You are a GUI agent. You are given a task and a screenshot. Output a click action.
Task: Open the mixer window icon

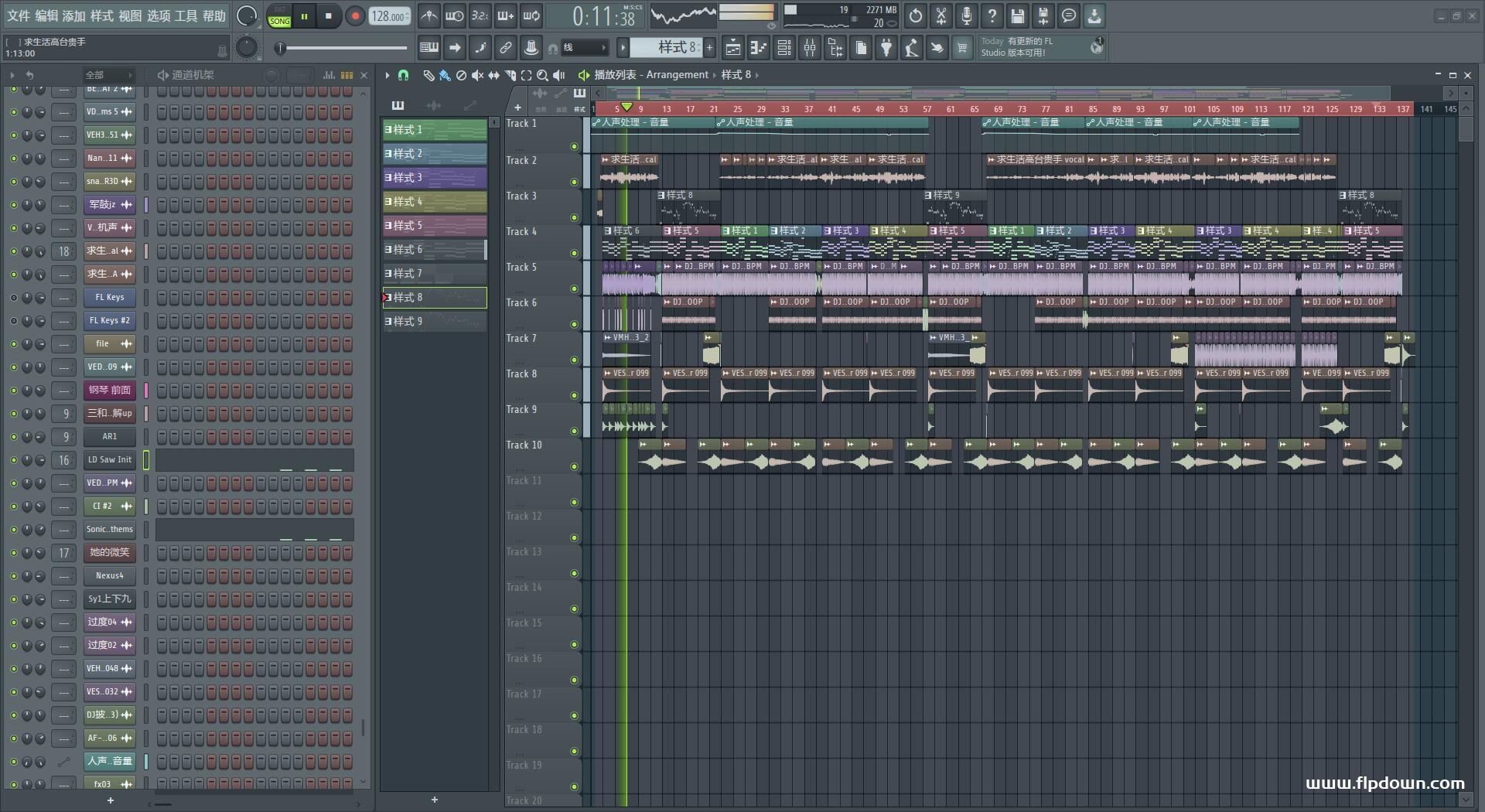(x=810, y=48)
